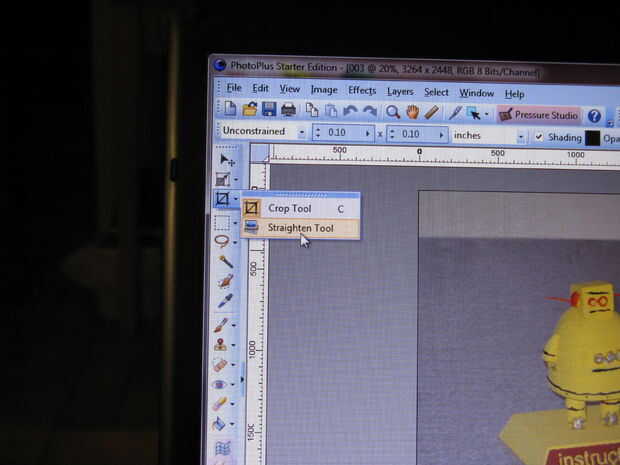Click the black shading colour swatch

(x=592, y=138)
